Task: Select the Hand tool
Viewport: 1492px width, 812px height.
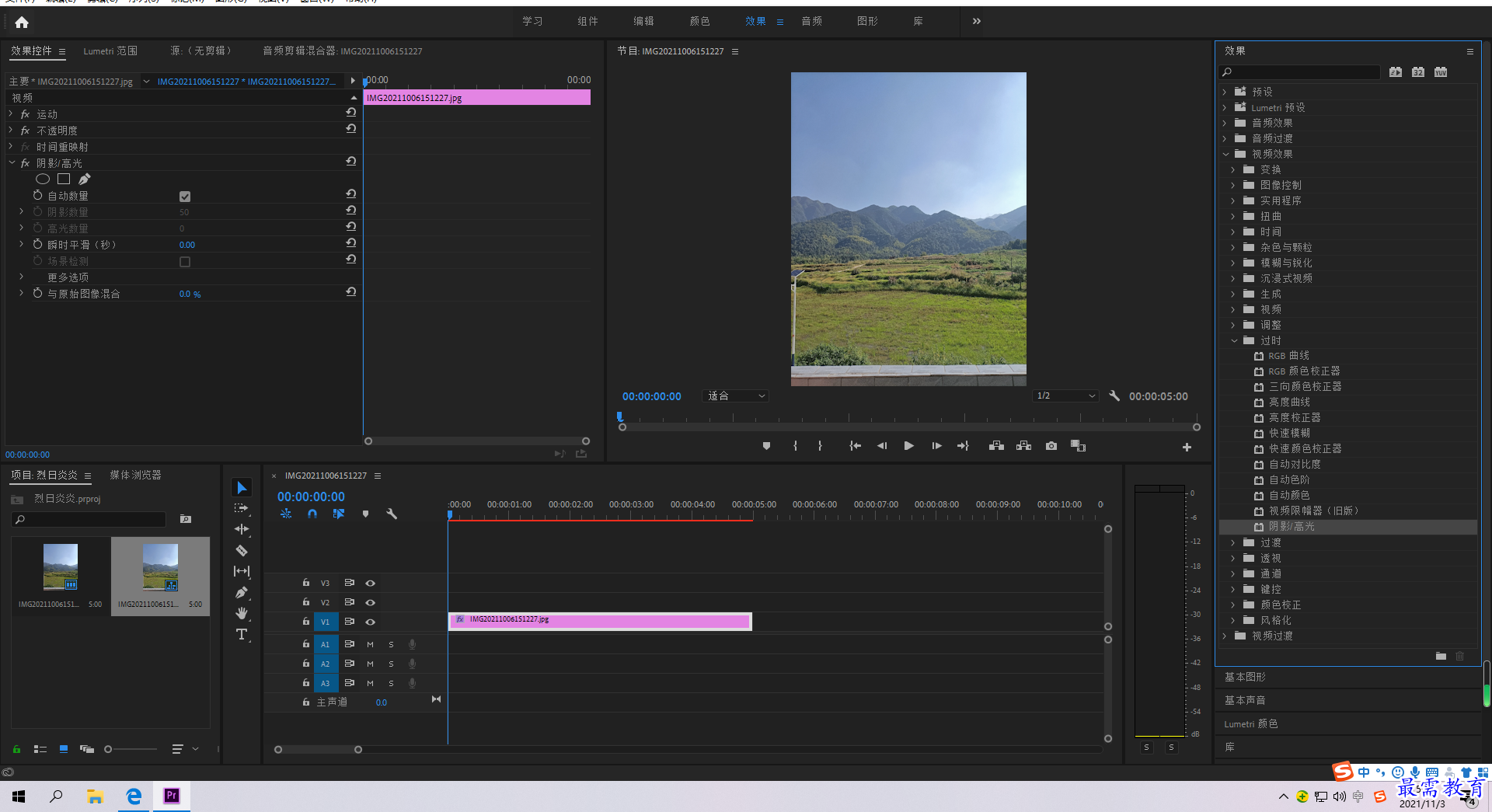Action: (x=242, y=613)
